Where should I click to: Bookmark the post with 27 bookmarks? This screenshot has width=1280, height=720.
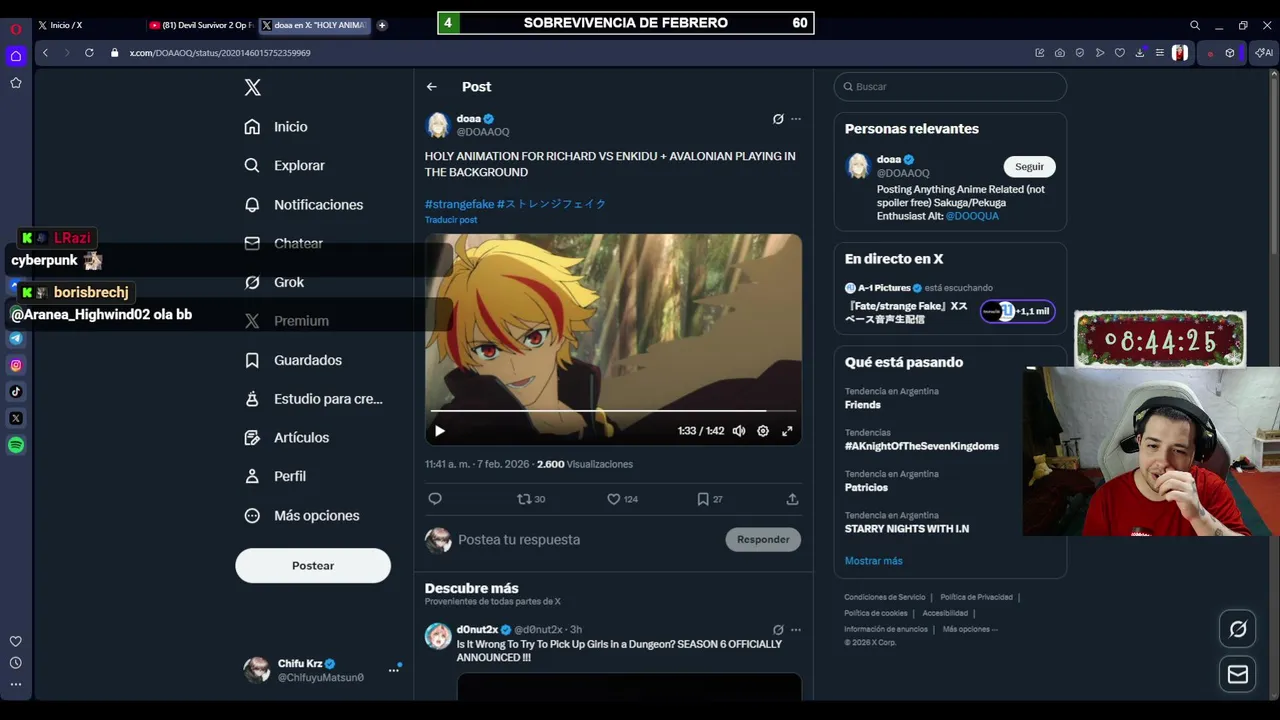tap(709, 499)
